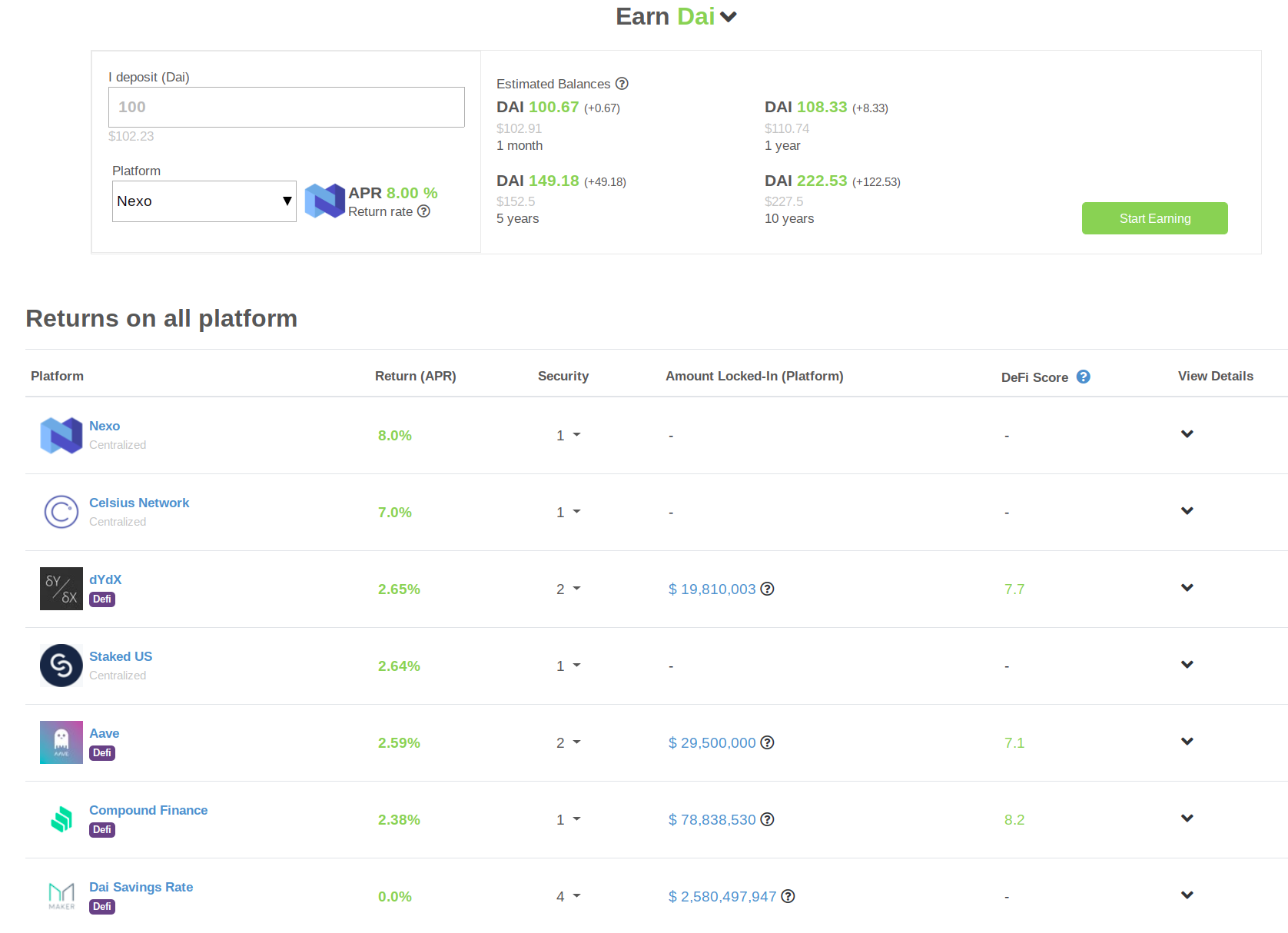Expand Dai Savings Rate view details chevron

(x=1187, y=895)
